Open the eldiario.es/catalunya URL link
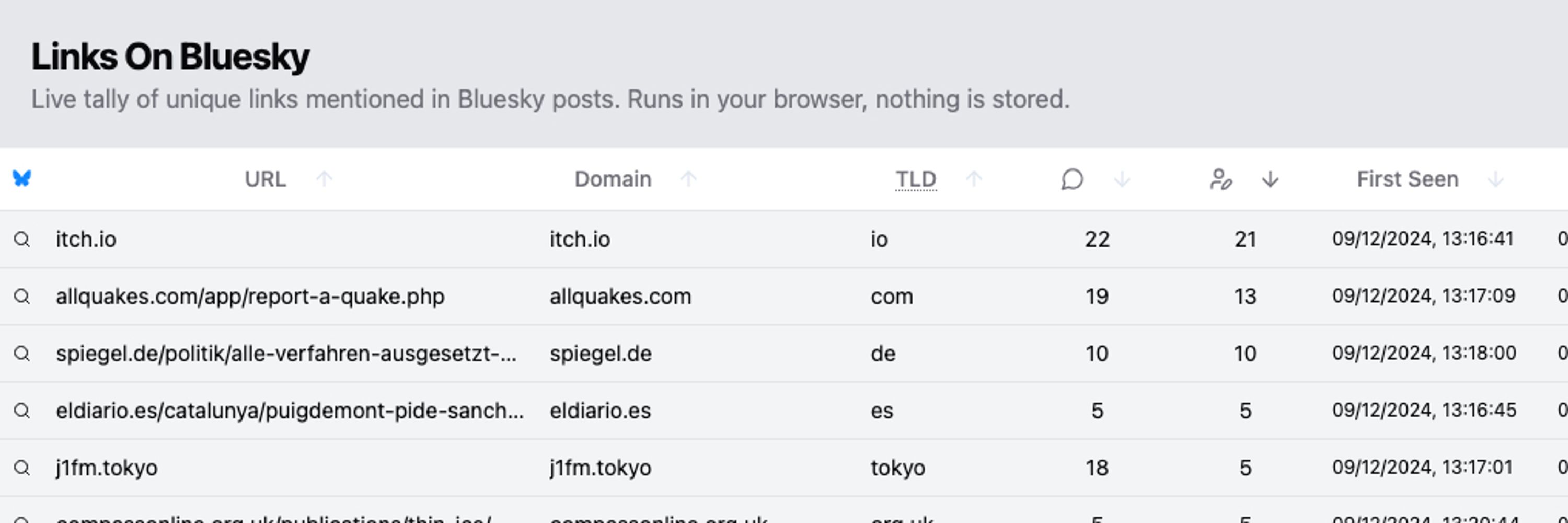 tap(290, 411)
